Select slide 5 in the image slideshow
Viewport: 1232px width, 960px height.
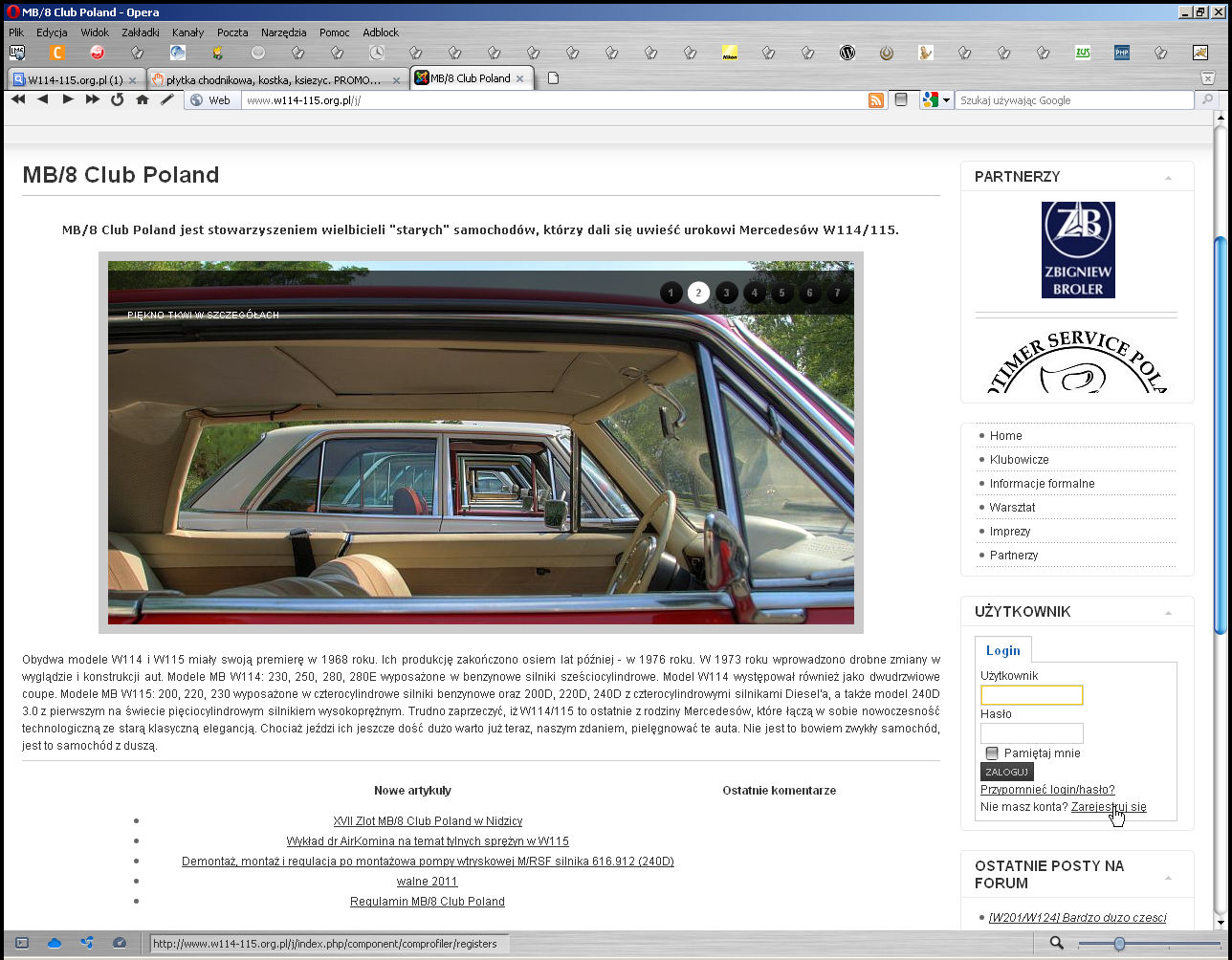point(781,293)
